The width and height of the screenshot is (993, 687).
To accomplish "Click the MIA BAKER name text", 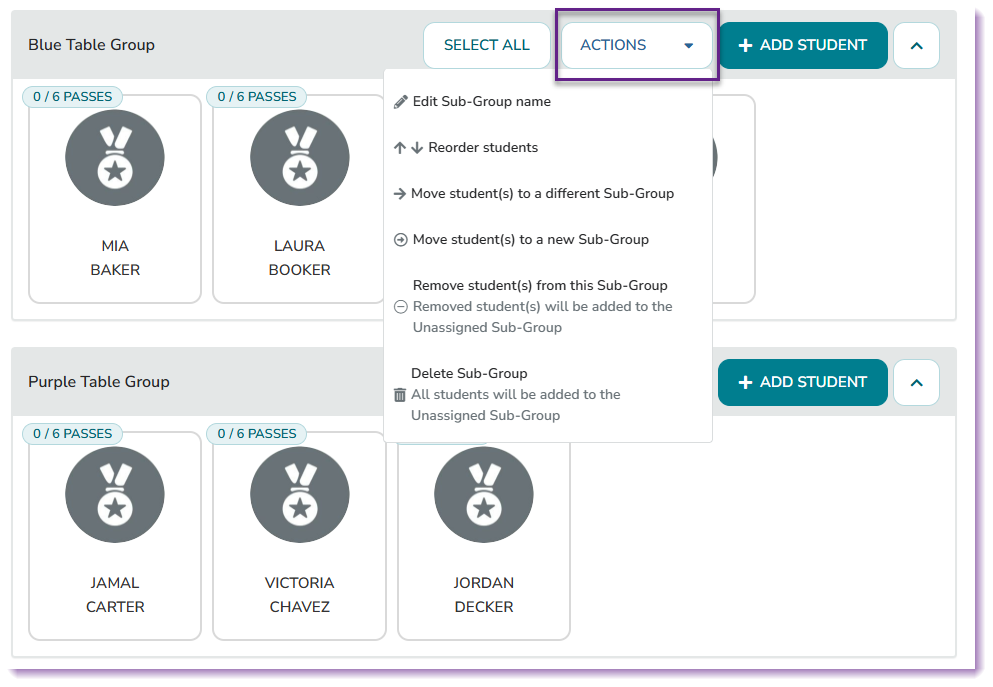I will 115,258.
